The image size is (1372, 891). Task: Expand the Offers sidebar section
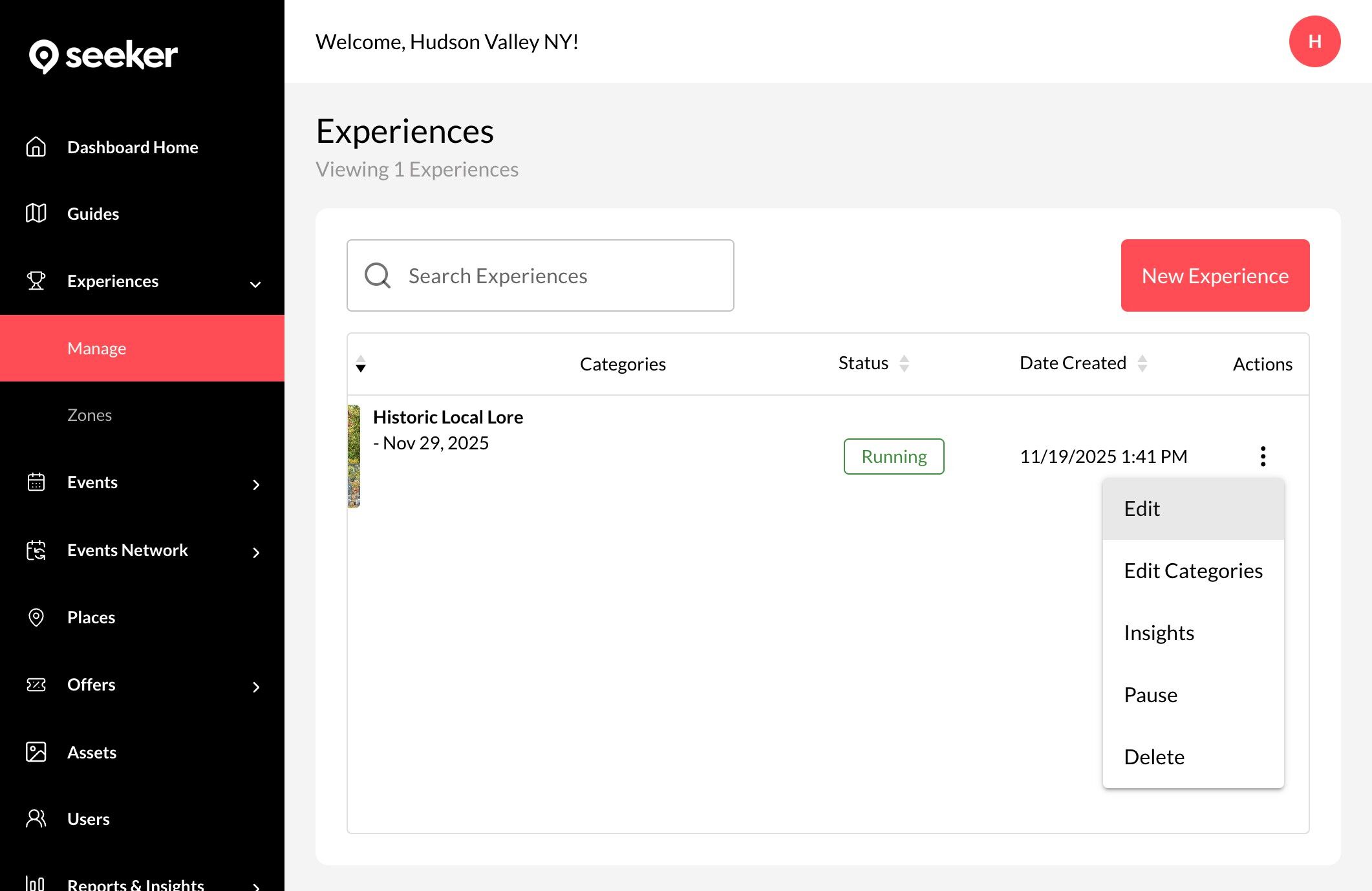tap(256, 687)
